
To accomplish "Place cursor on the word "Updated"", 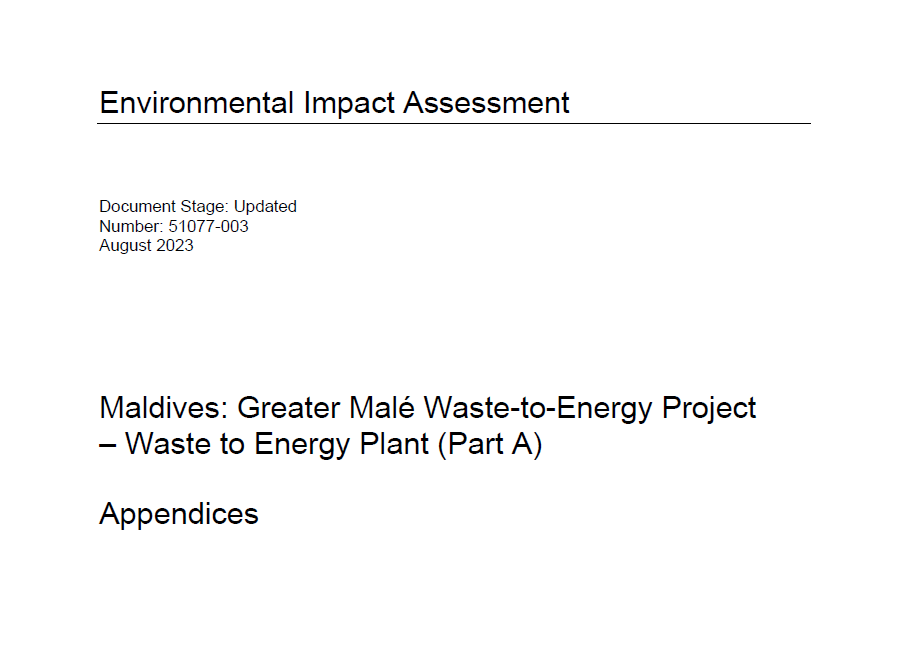I will pos(265,207).
